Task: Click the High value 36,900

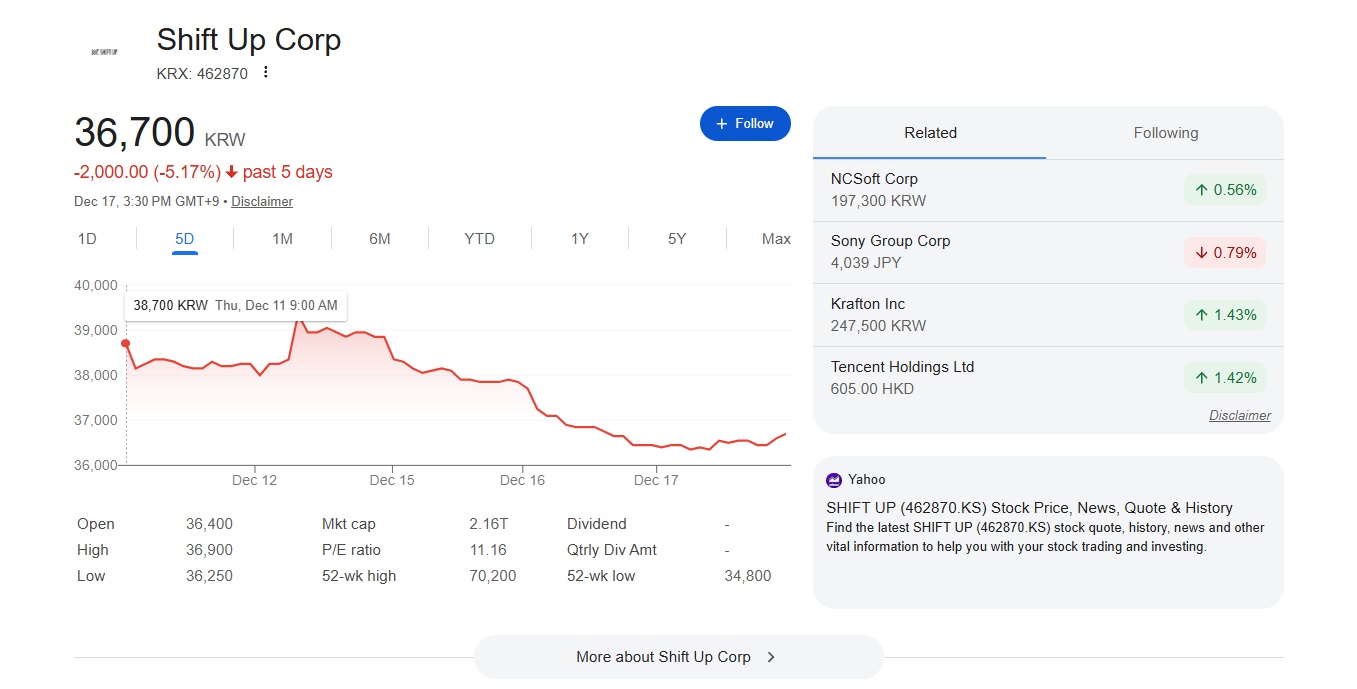Action: click(209, 550)
